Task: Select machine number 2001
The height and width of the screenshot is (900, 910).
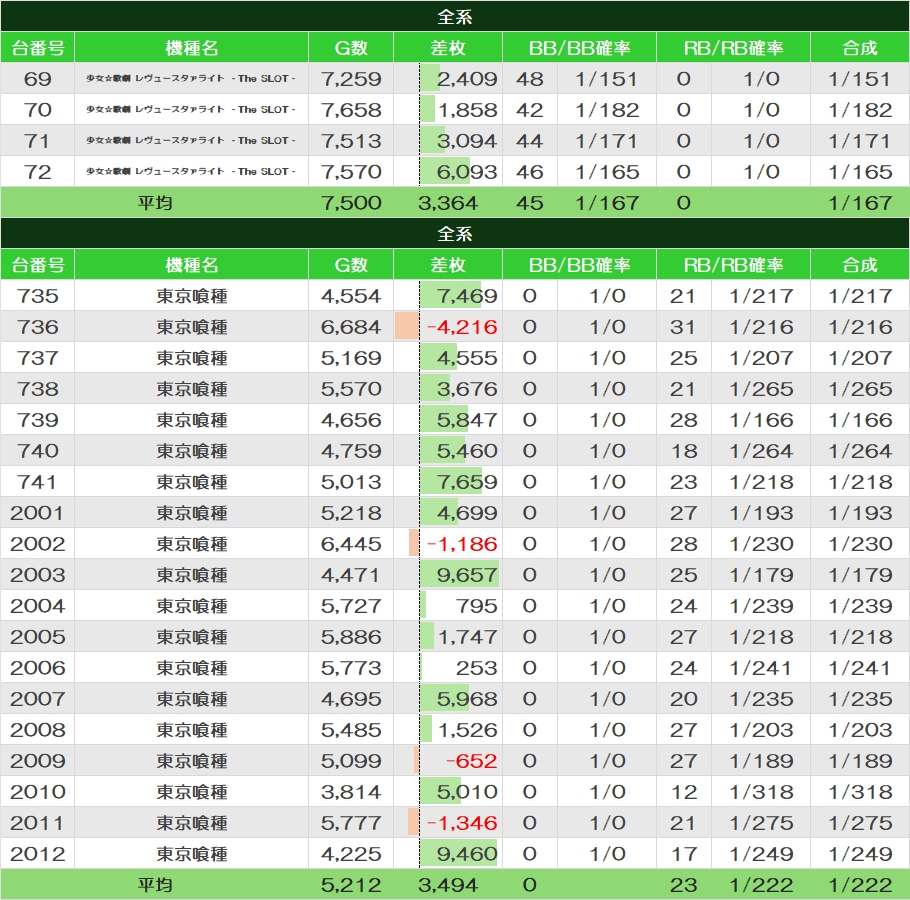Action: [x=38, y=513]
